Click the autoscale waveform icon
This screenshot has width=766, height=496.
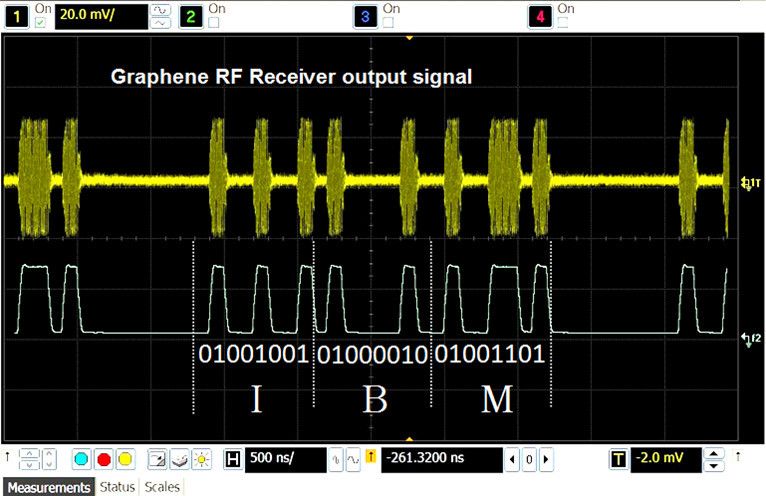click(157, 459)
